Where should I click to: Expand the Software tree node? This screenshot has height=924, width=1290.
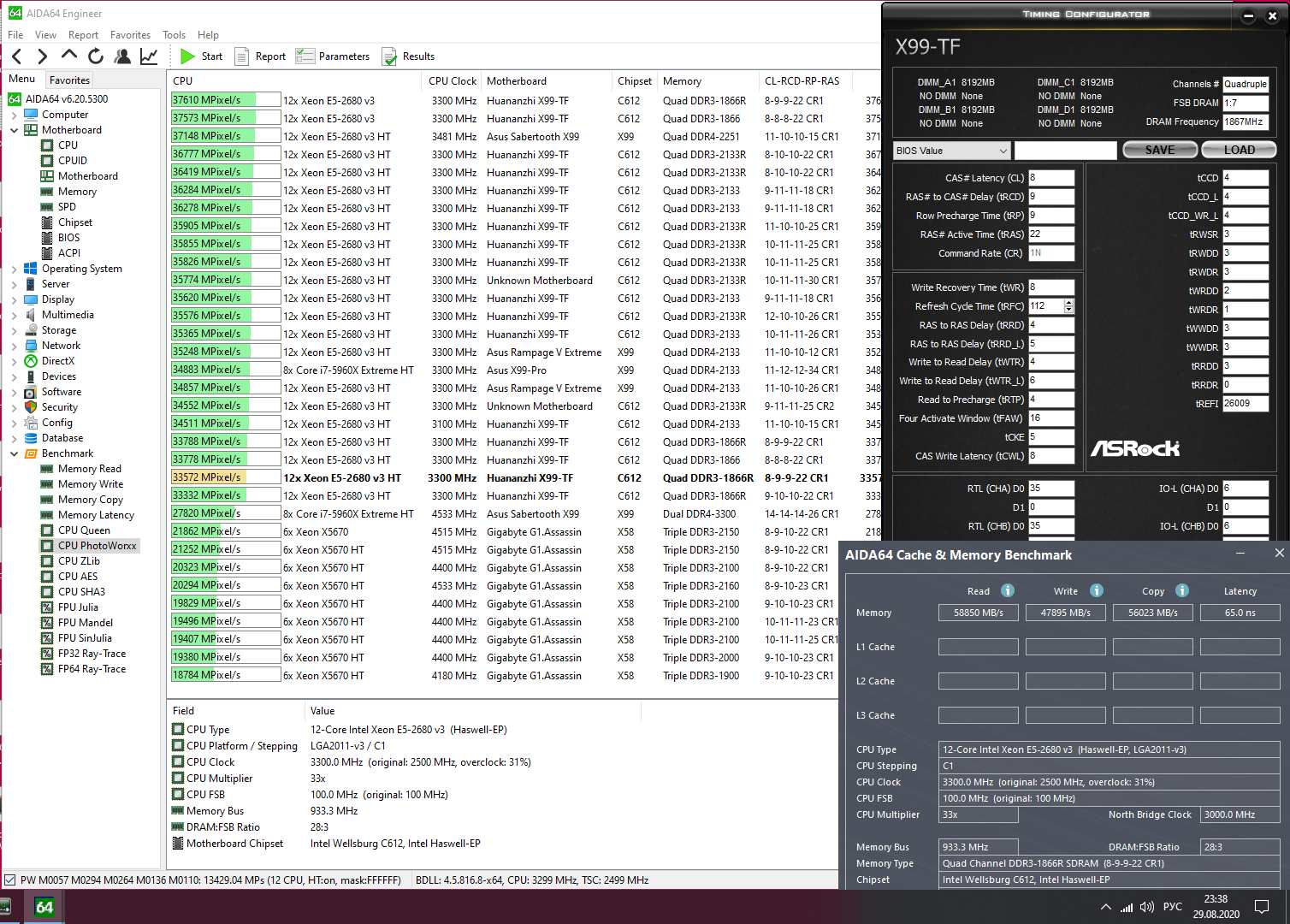click(x=14, y=392)
